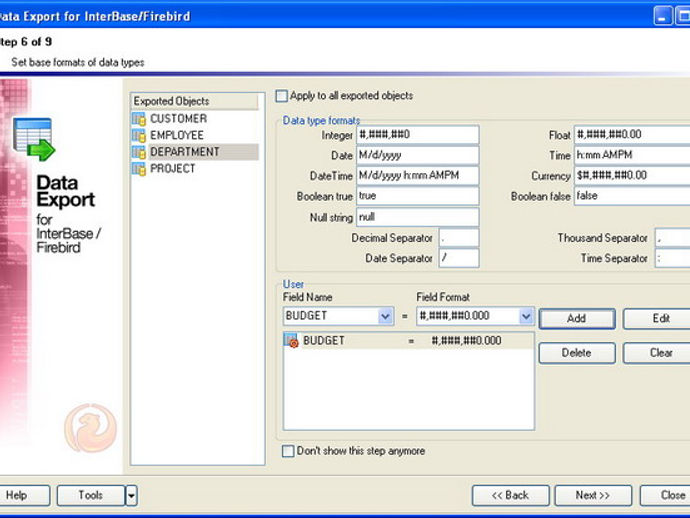Click the Float format field
This screenshot has width=690, height=518.
(632, 135)
